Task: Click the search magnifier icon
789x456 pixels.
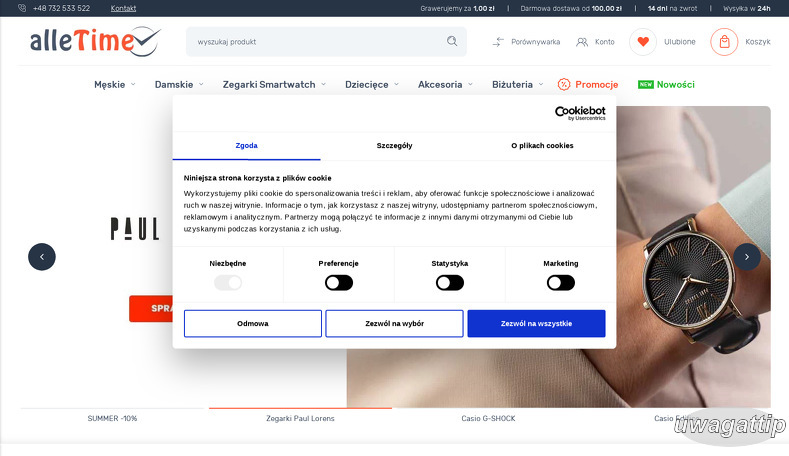Action: 452,42
